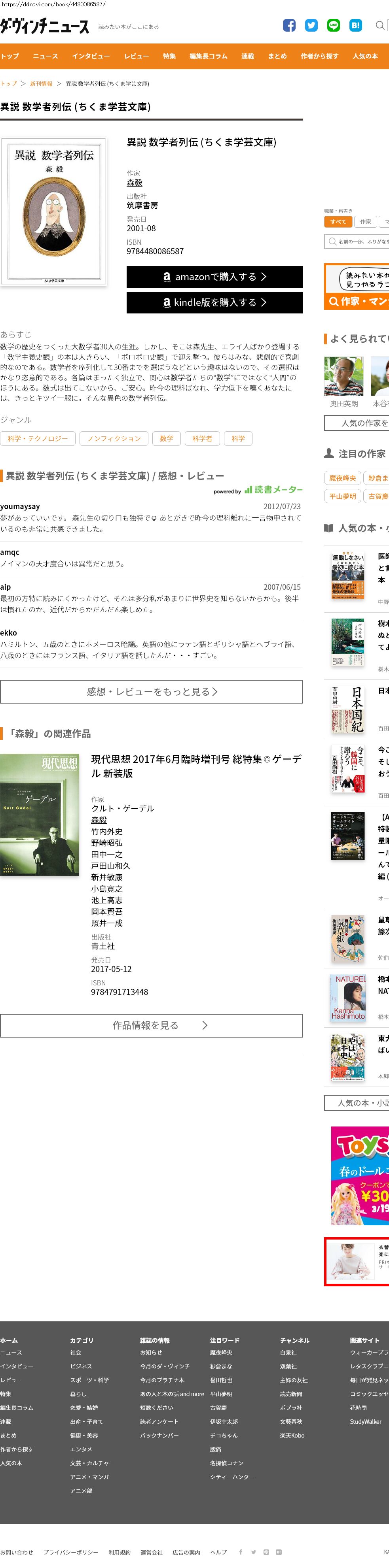
Task: Click the header Twitter share icon
Action: pos(311,25)
